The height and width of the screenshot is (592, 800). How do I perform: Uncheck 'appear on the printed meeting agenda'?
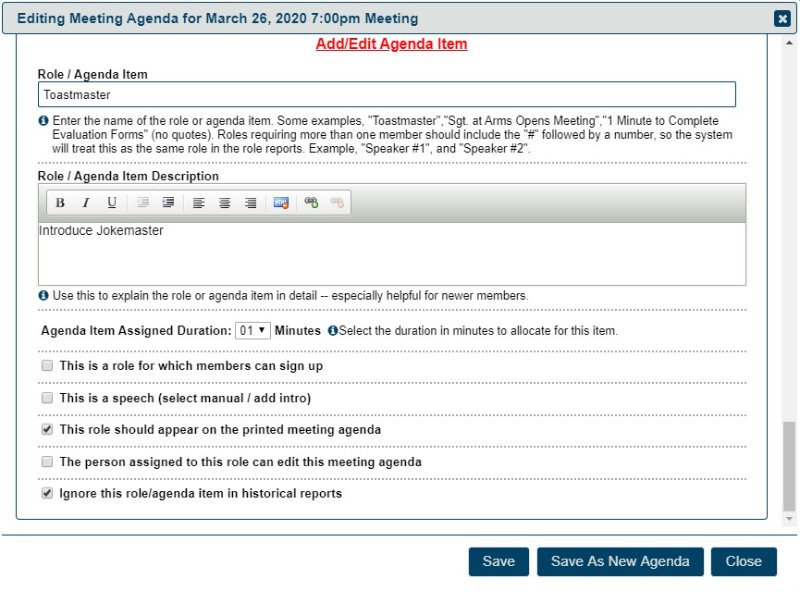47,430
